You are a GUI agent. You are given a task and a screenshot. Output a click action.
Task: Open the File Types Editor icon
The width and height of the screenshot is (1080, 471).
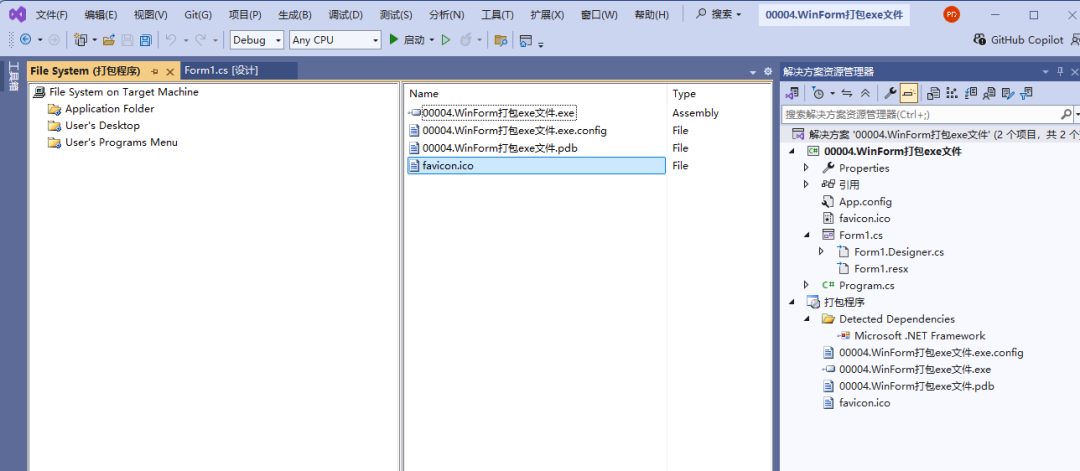click(x=971, y=93)
